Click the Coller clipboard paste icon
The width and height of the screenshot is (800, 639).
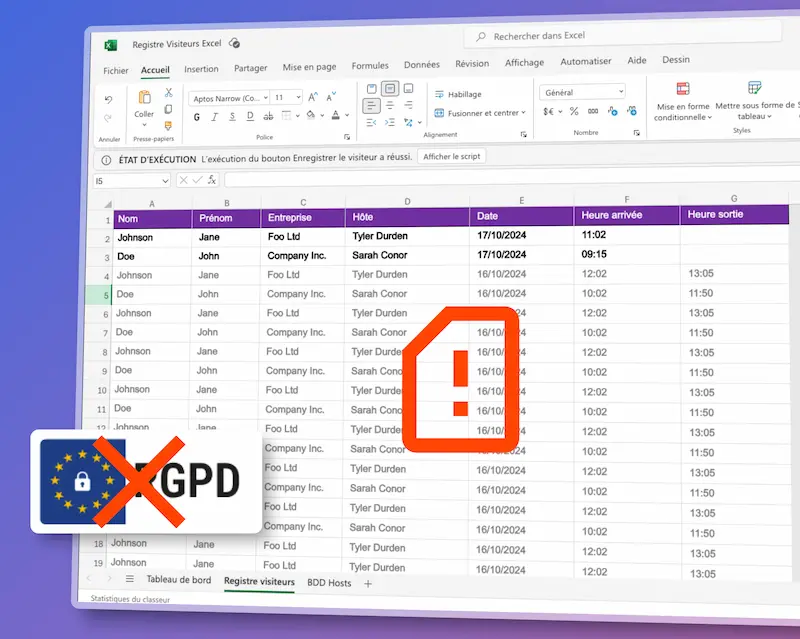tap(144, 97)
